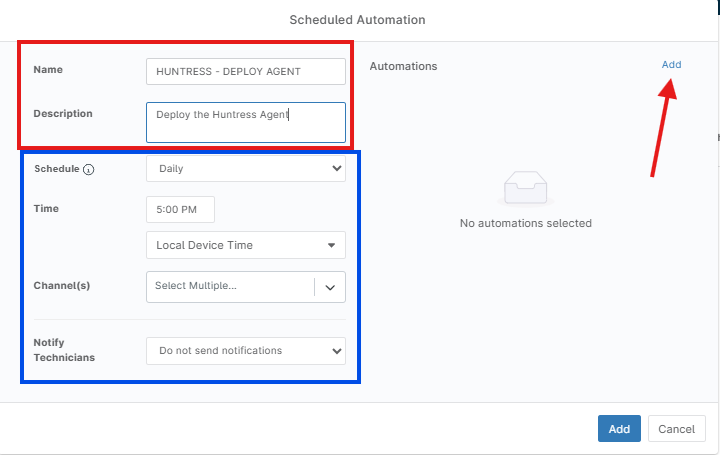Click the Description label
The image size is (720, 455).
[x=63, y=113]
